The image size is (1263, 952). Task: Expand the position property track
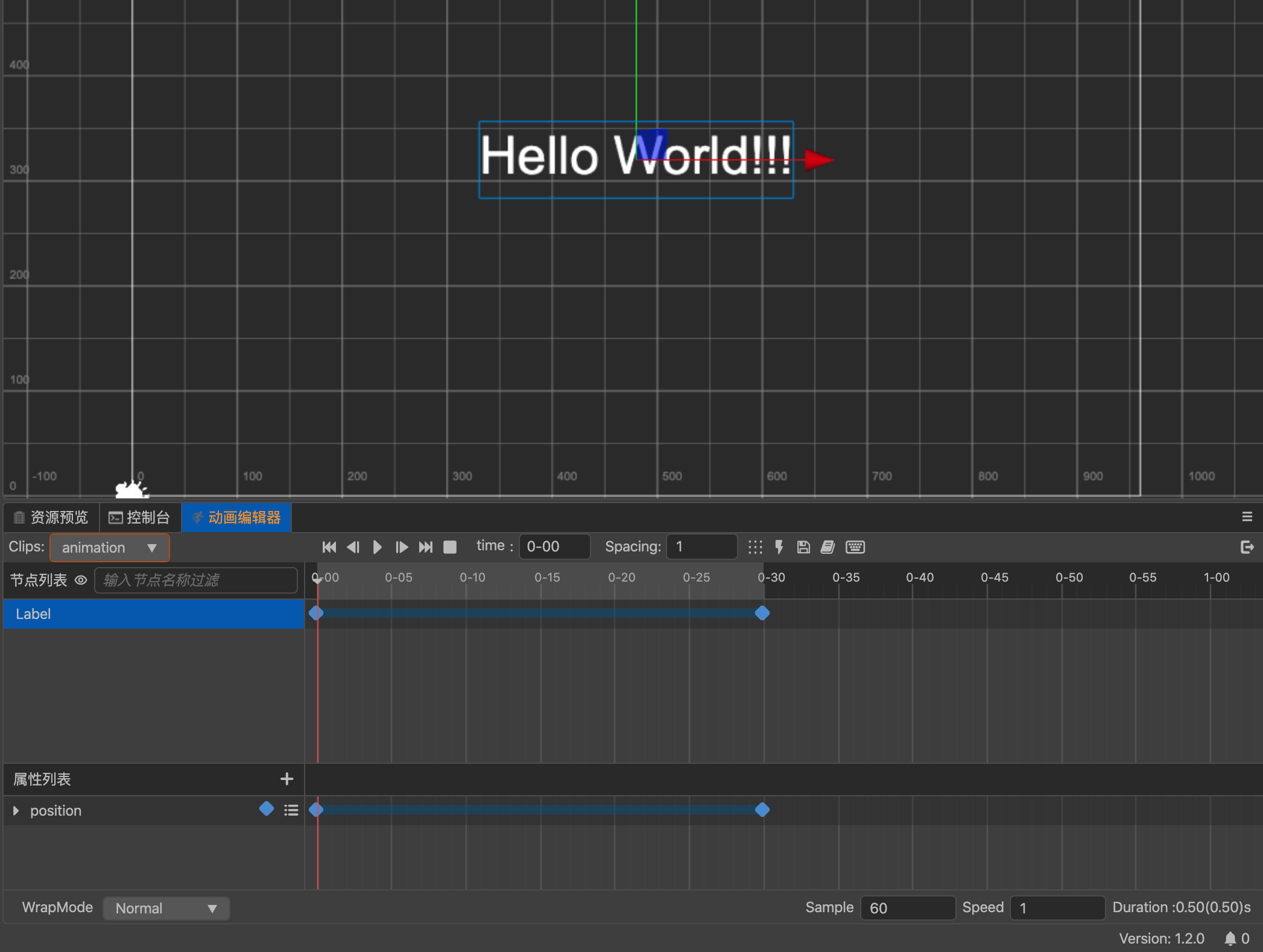point(16,810)
